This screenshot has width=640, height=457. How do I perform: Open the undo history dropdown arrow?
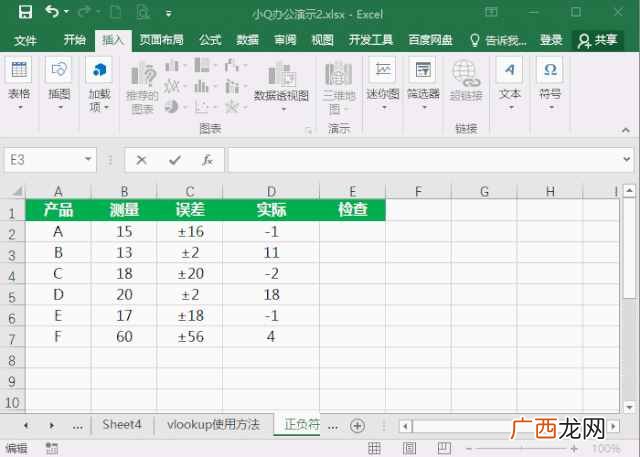click(67, 12)
